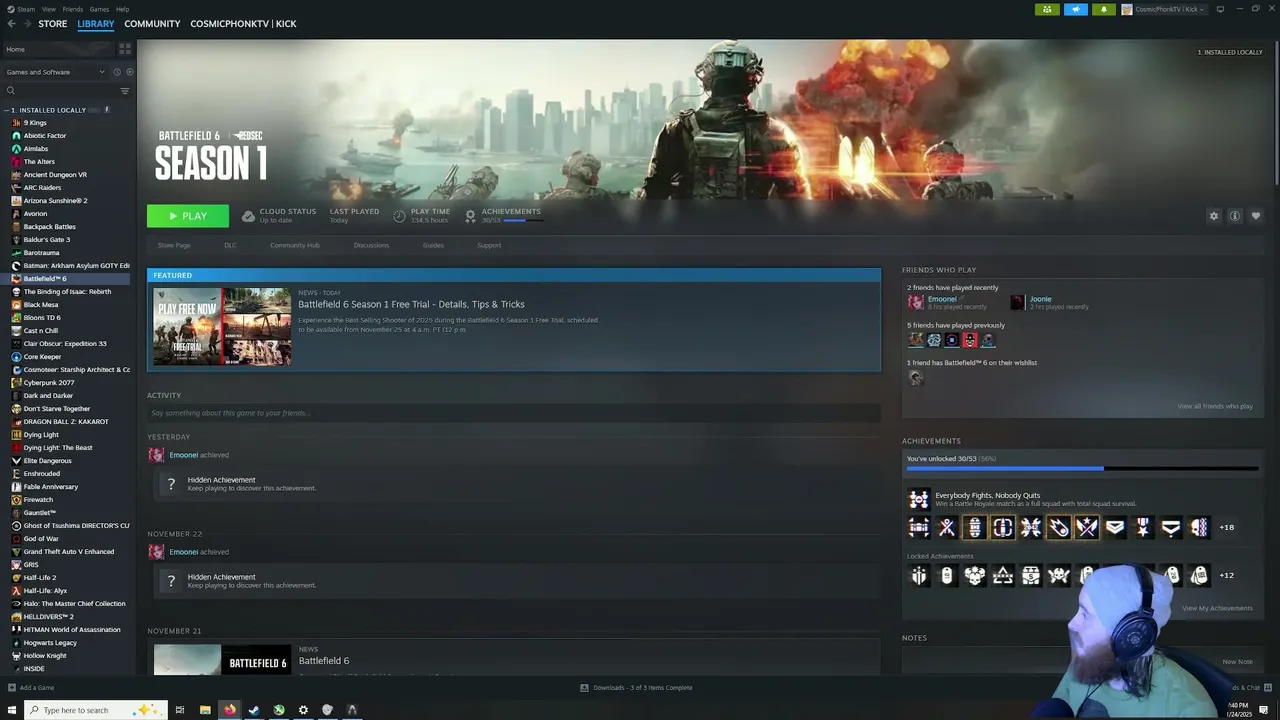Image resolution: width=1280 pixels, height=720 pixels.
Task: Open Windows Task View icon
Action: pyautogui.click(x=180, y=710)
